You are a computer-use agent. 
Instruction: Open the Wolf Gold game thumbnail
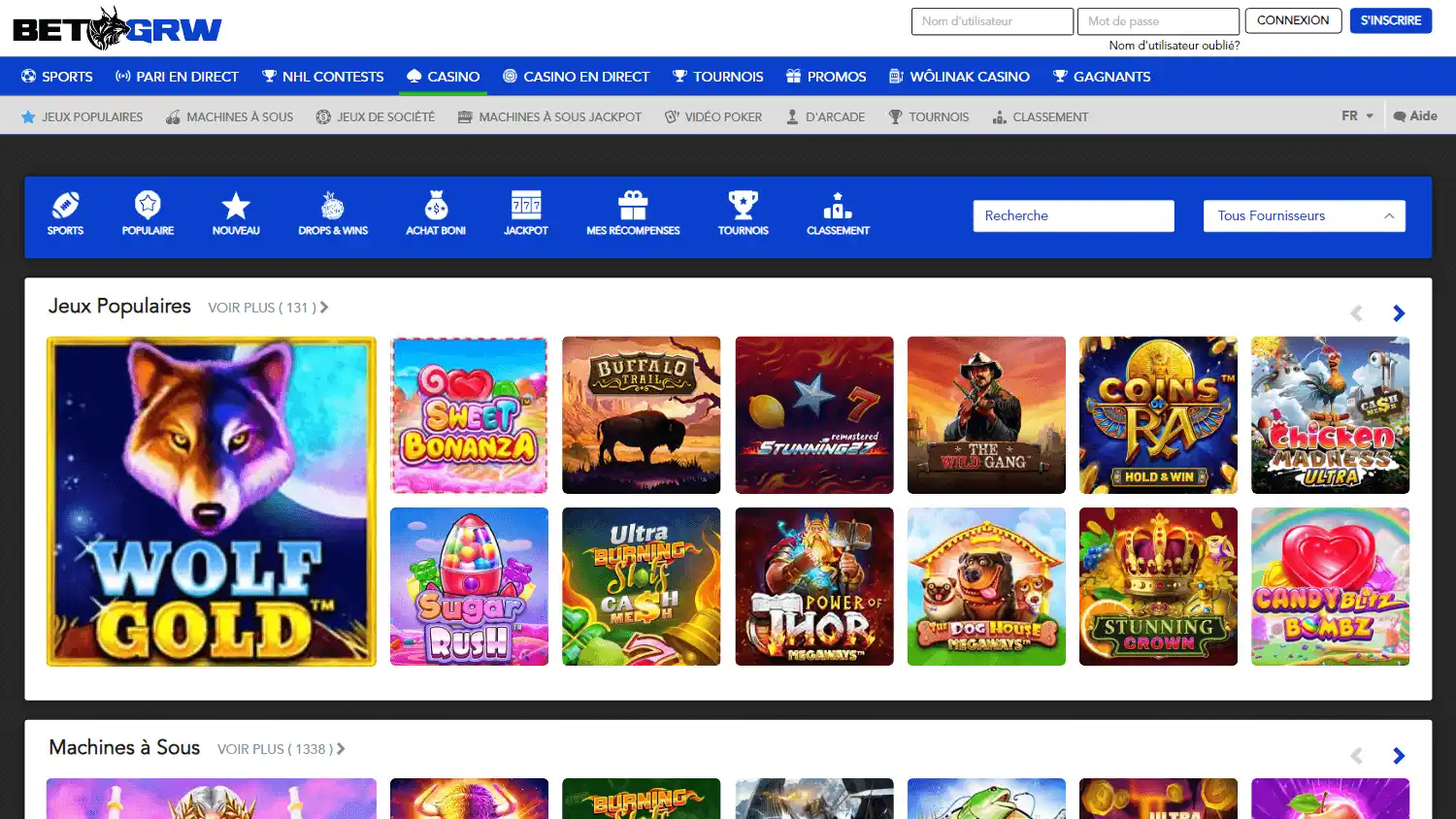(x=211, y=501)
